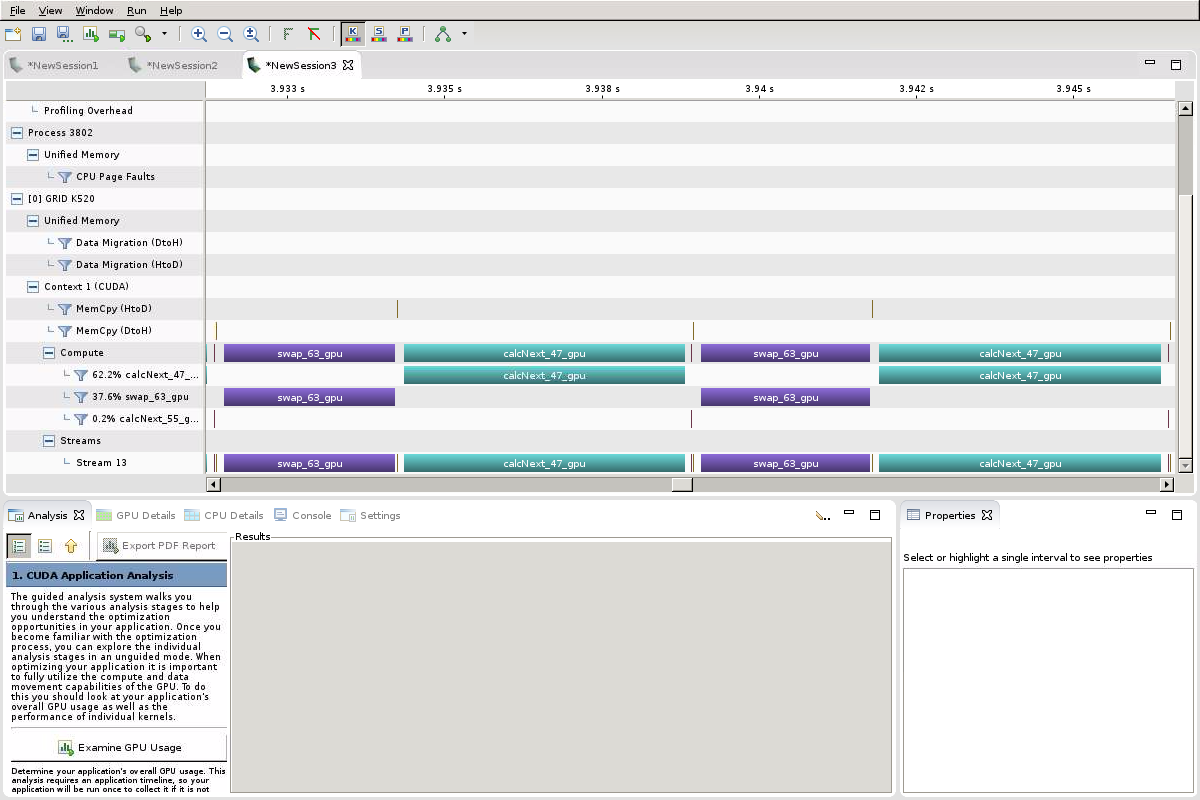Click the horizontal timeline scrollbar thumb

pos(682,485)
